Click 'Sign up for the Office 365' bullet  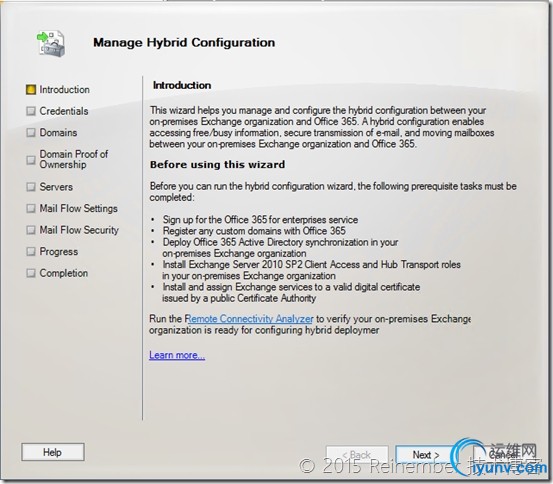260,220
